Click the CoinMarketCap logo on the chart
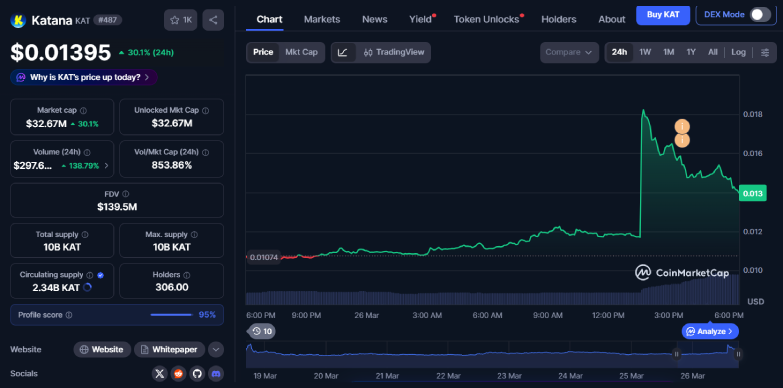Image resolution: width=783 pixels, height=388 pixels. tap(682, 273)
